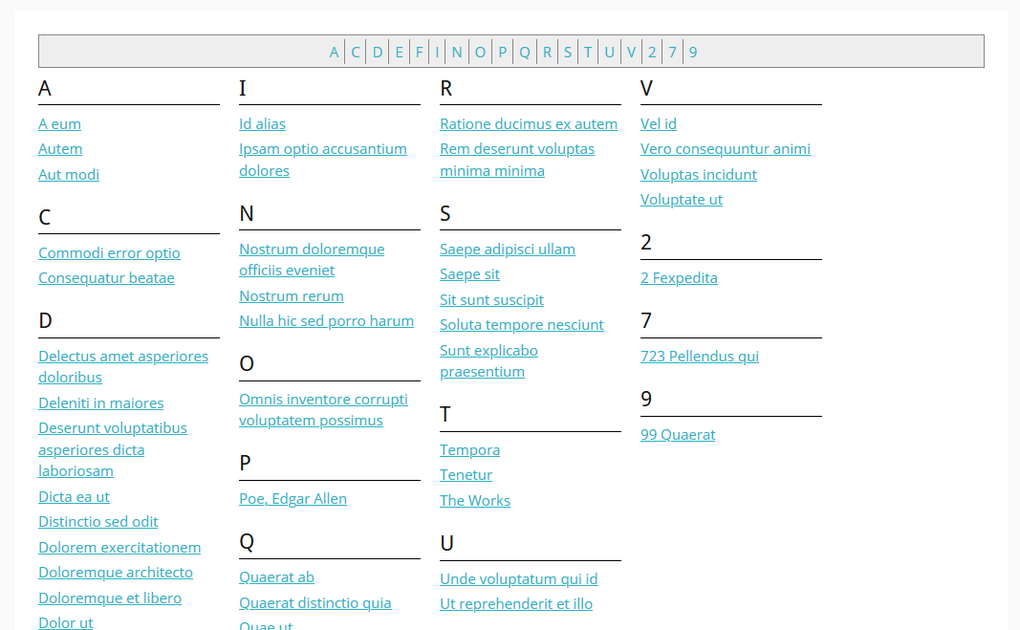Viewport: 1020px width, 630px height.
Task: Click 'Nostrum rerum' link
Action: pos(291,296)
